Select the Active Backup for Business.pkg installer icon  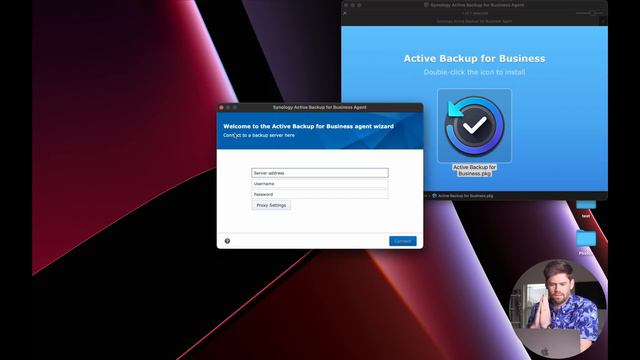pos(474,126)
